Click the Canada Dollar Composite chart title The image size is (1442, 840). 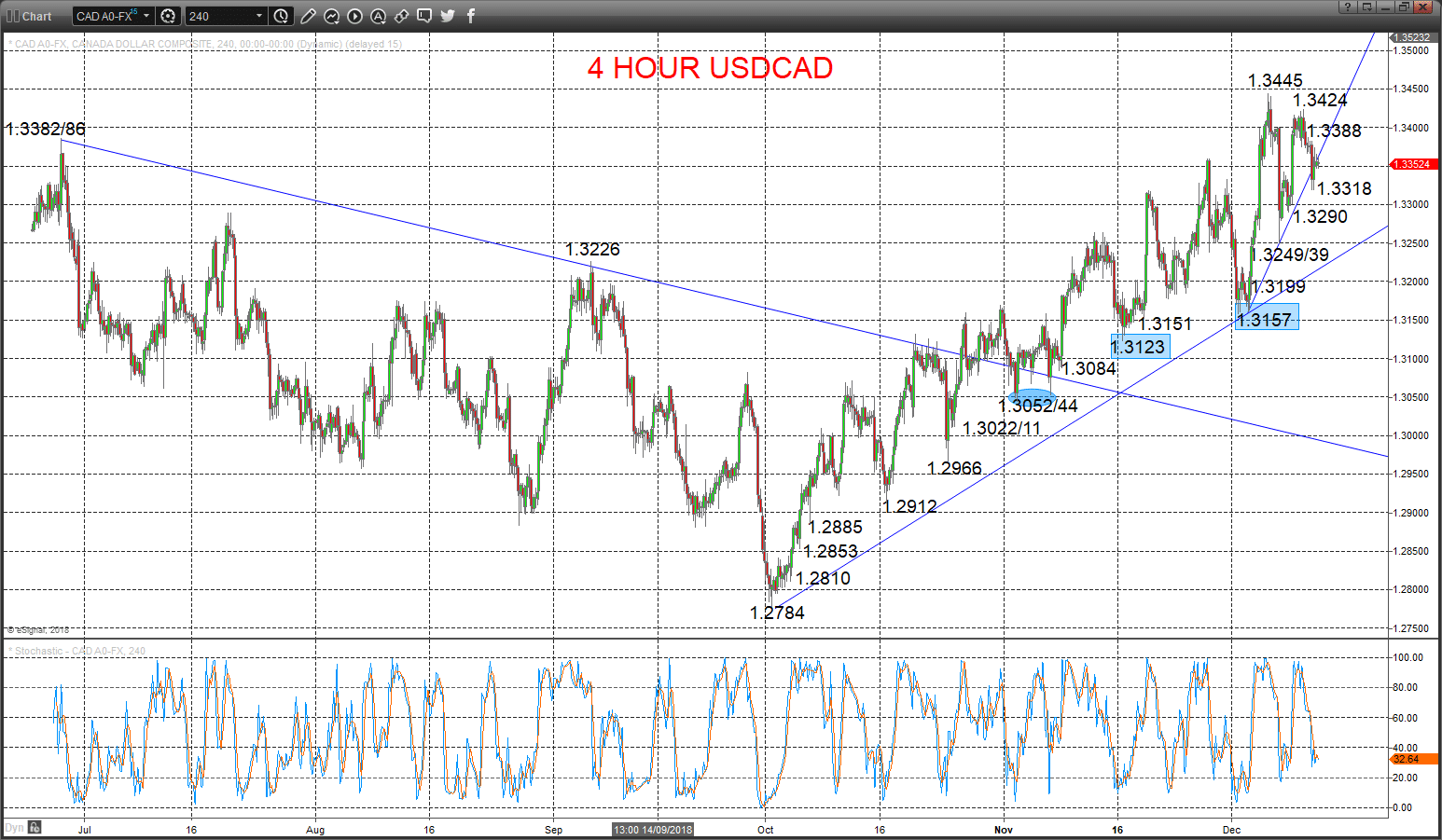[205, 44]
